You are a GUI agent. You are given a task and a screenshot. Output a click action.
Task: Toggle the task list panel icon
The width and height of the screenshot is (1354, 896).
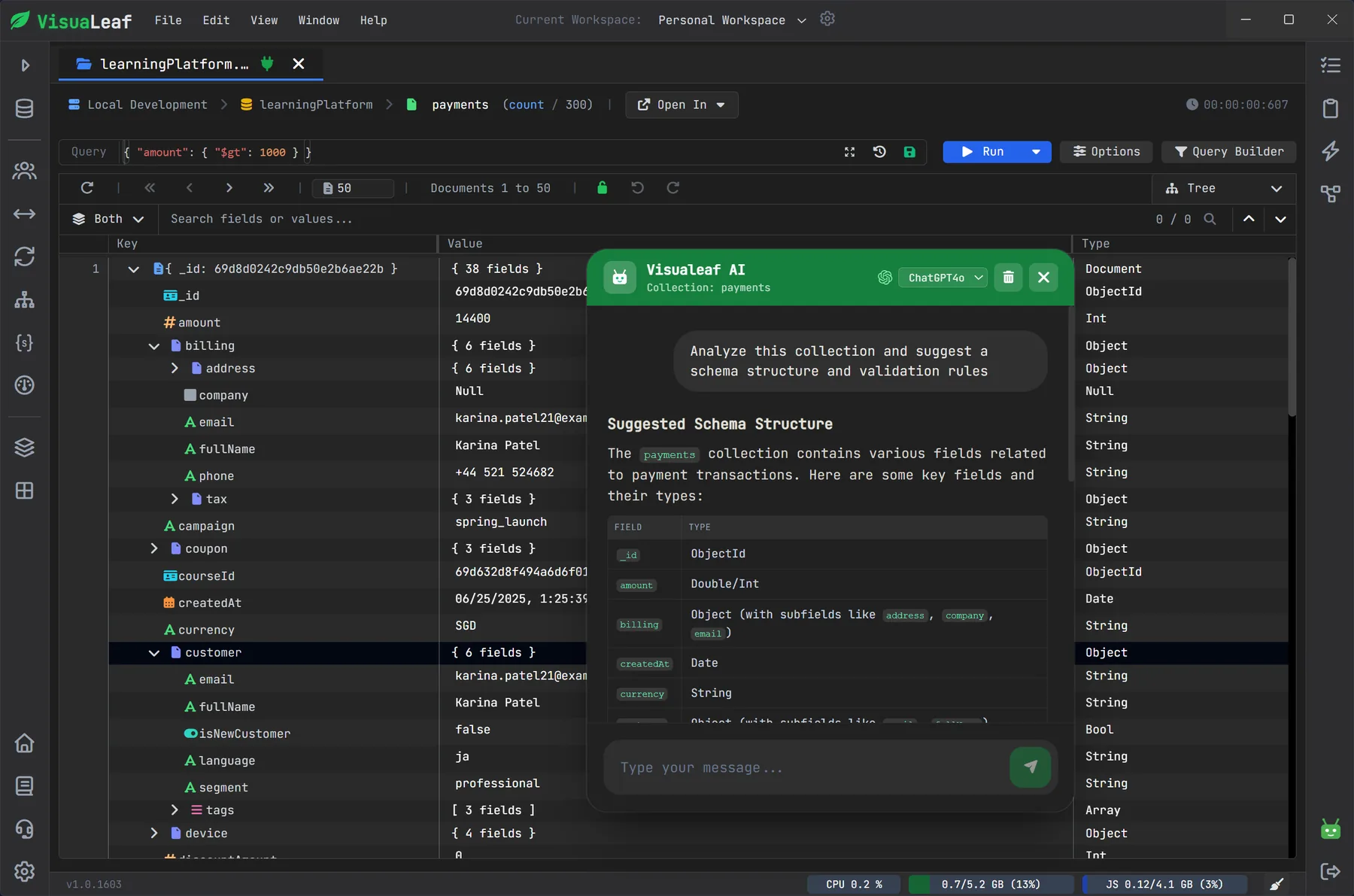coord(1330,65)
